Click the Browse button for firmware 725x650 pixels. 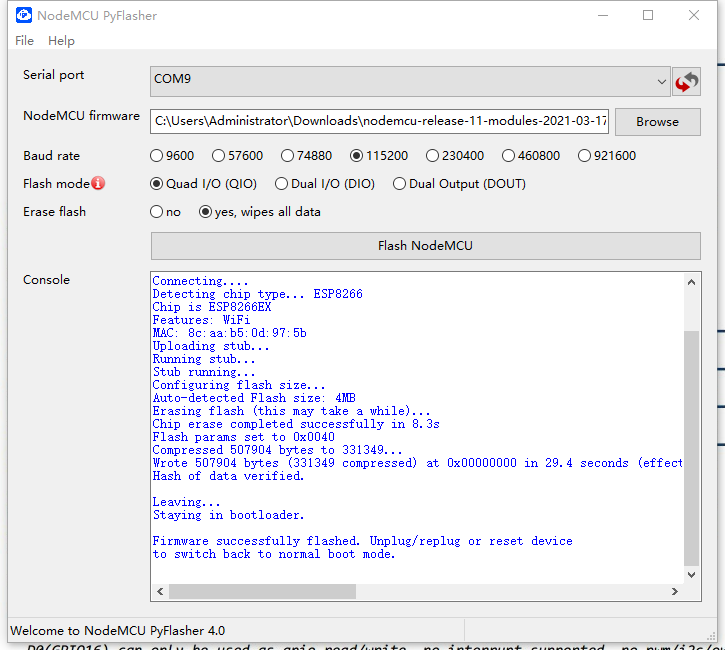click(x=657, y=122)
